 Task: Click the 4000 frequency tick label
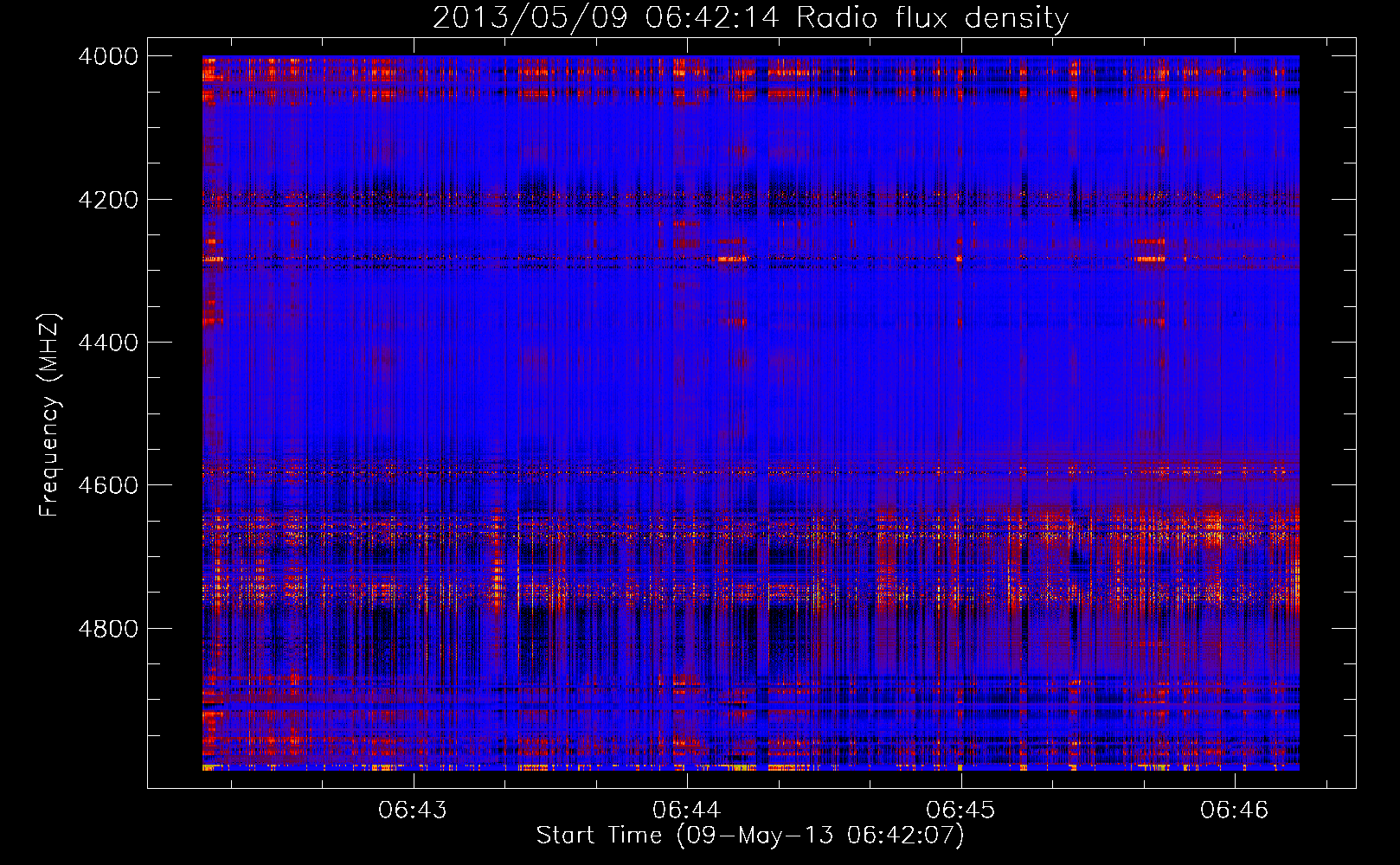point(108,56)
